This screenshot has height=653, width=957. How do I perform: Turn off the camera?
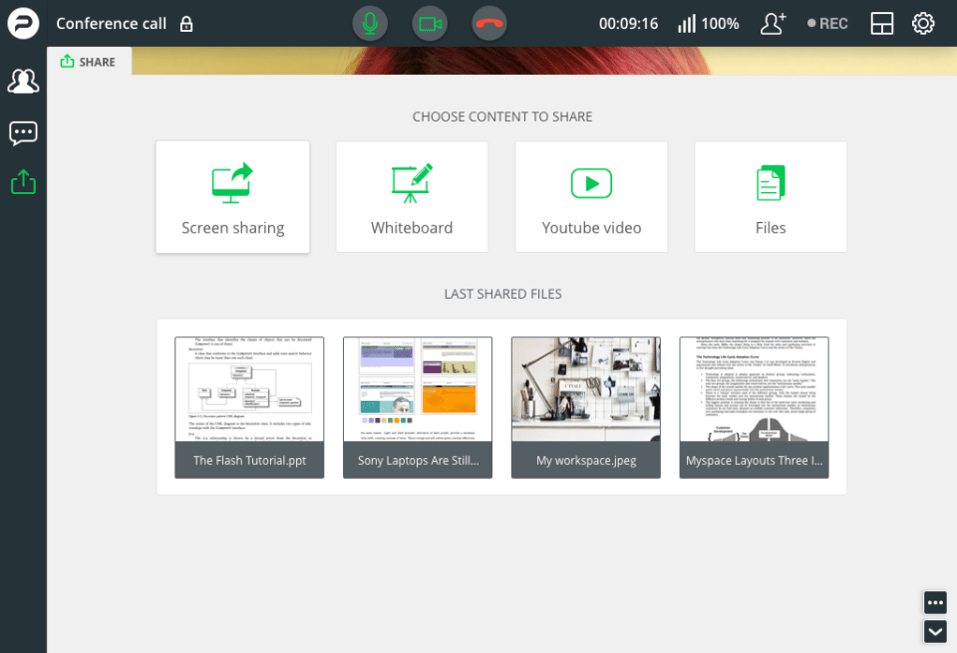coord(430,24)
